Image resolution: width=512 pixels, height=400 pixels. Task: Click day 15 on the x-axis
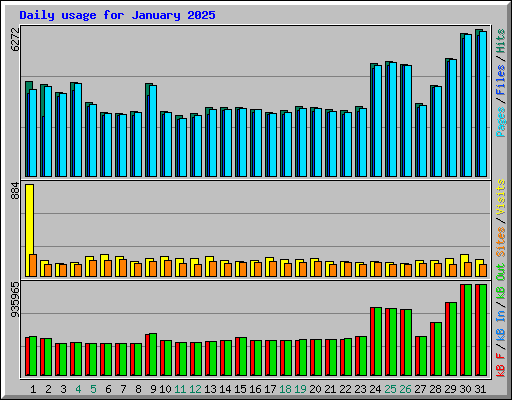[x=240, y=389]
